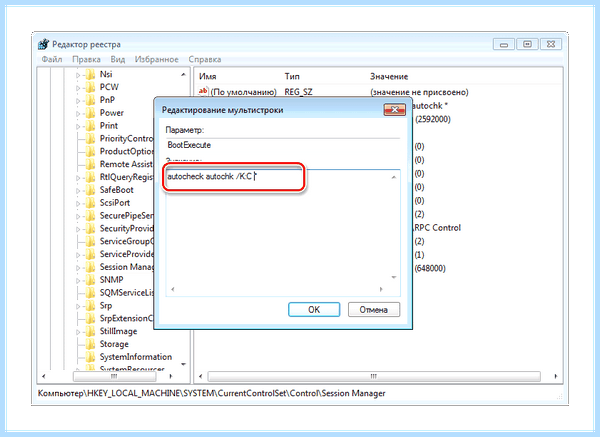
Task: Click the ScsiPort folder icon
Action: tap(90, 203)
